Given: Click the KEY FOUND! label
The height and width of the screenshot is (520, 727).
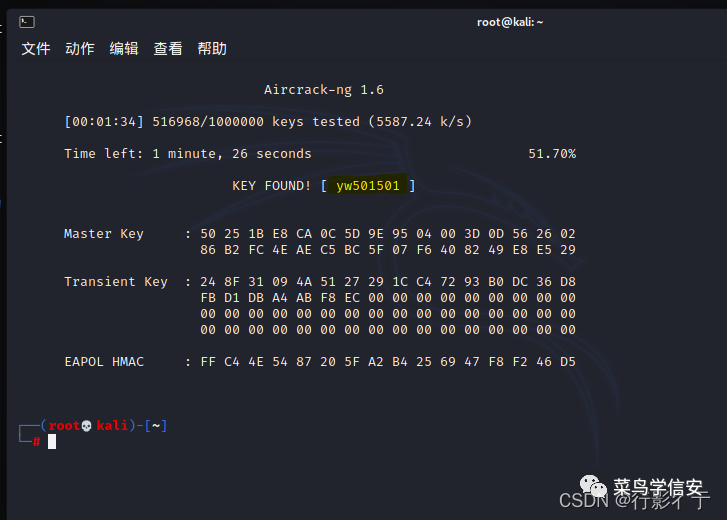Looking at the screenshot, I should tap(271, 186).
